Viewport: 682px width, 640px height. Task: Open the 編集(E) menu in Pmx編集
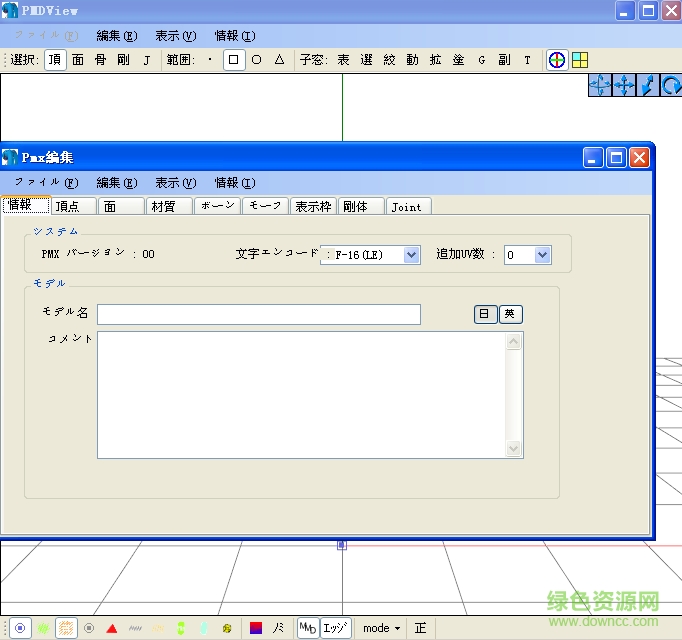tap(116, 183)
